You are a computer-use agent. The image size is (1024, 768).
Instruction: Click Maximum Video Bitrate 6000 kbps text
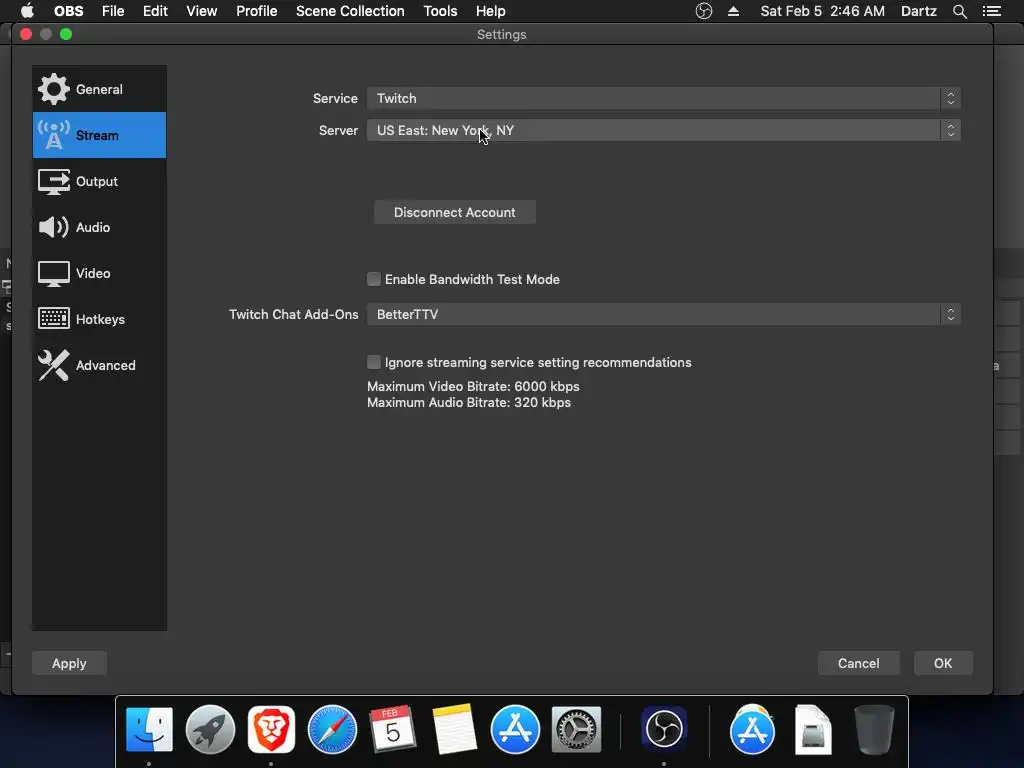tap(473, 387)
